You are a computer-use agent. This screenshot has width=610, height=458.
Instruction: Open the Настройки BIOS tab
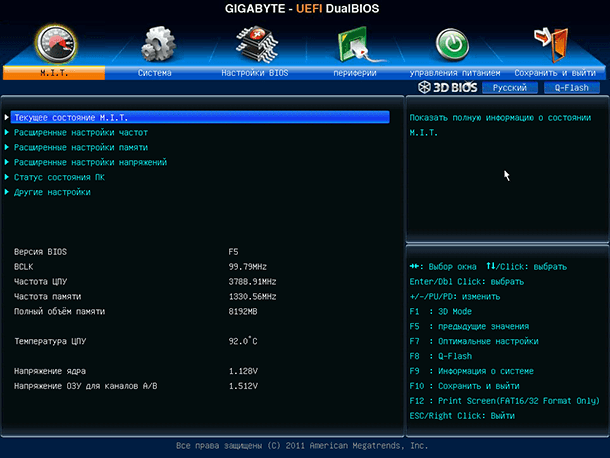[x=255, y=73]
